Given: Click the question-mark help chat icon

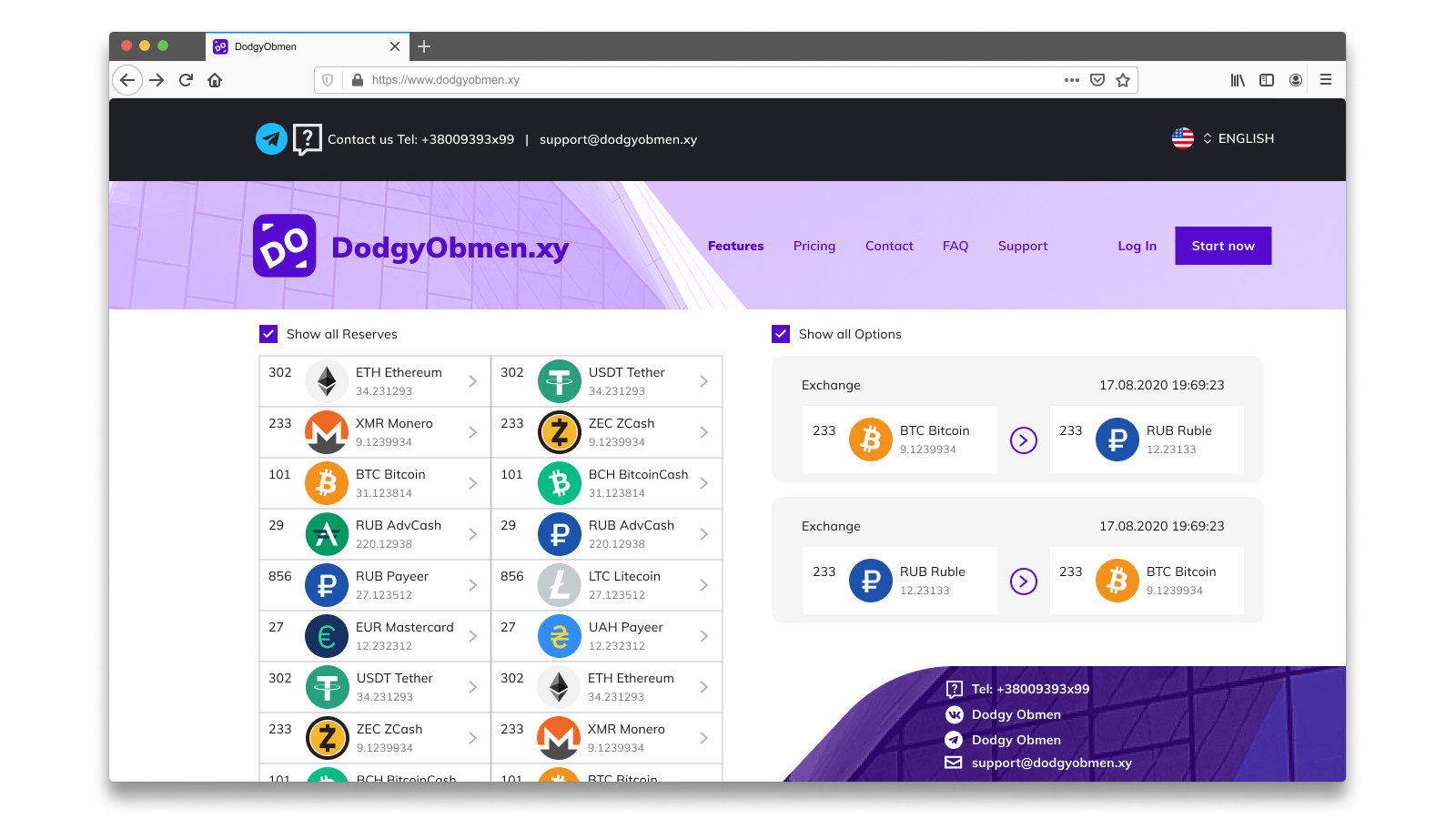Looking at the screenshot, I should click(308, 140).
